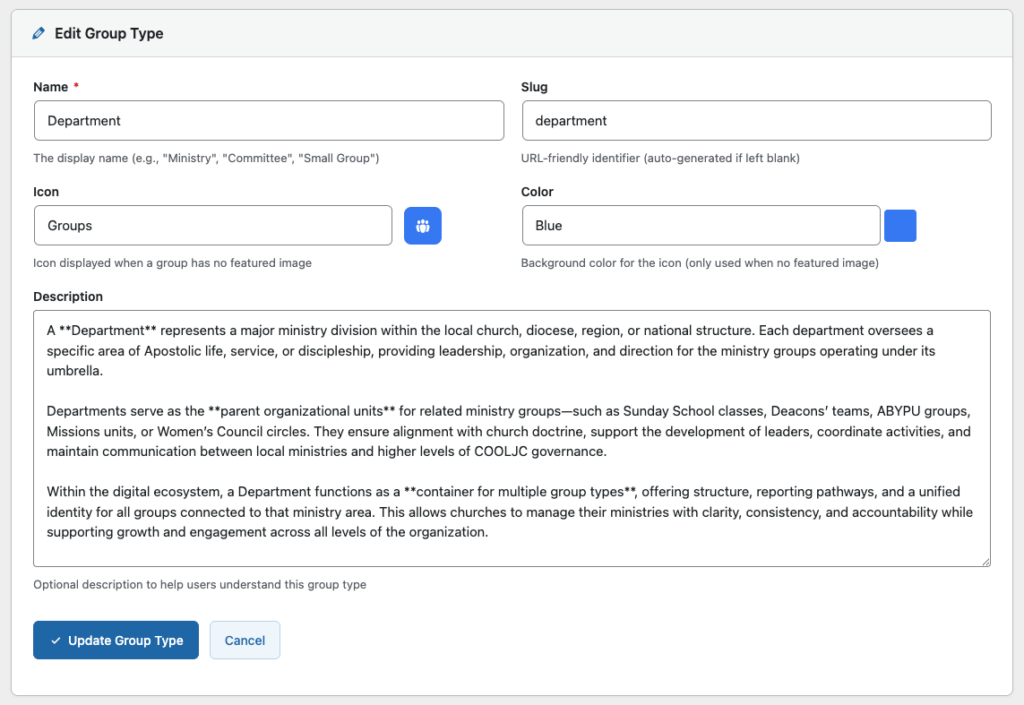Focus the Name field containing Department
The image size is (1024, 705).
point(268,121)
